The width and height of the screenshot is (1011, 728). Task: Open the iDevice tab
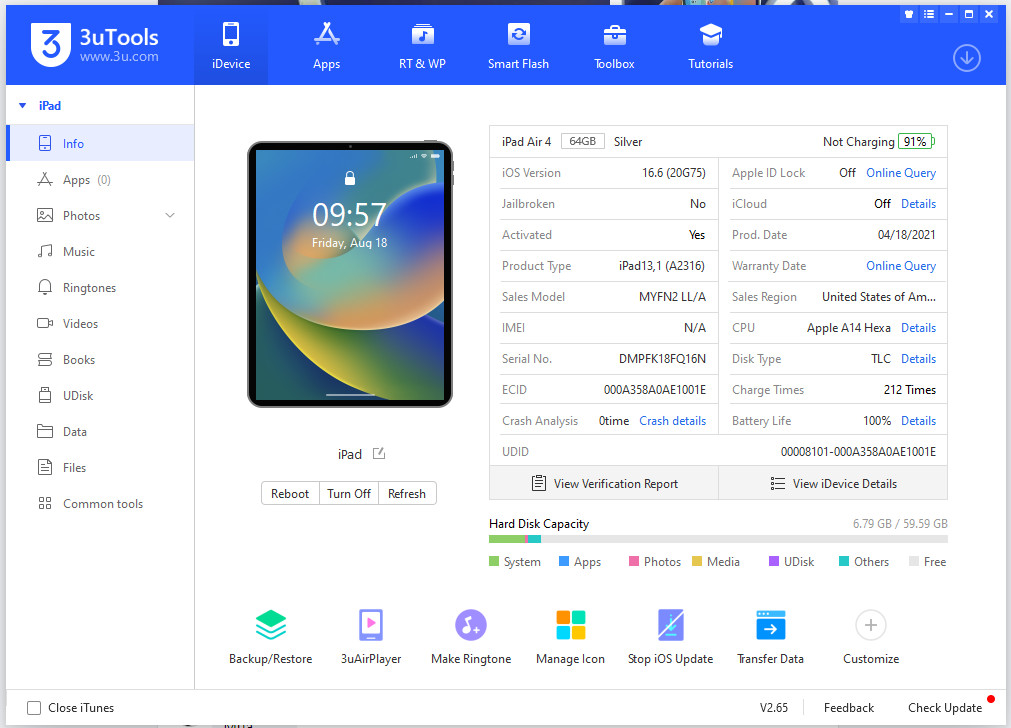click(231, 46)
